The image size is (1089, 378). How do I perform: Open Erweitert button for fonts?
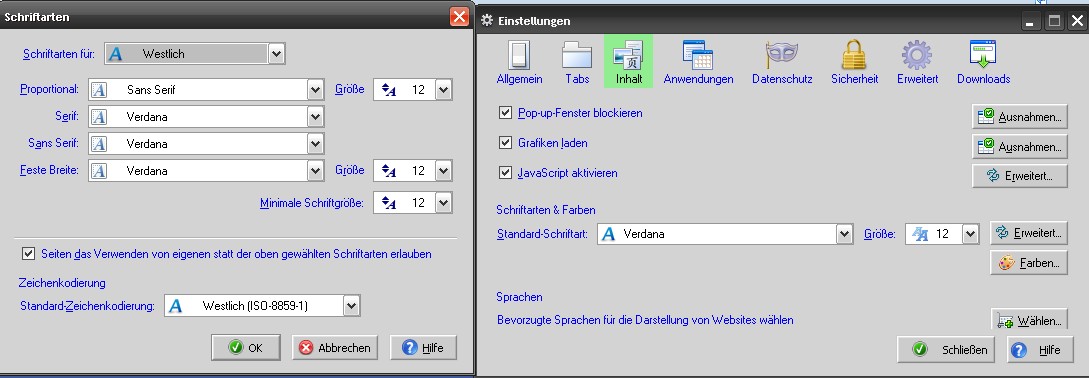click(1029, 233)
